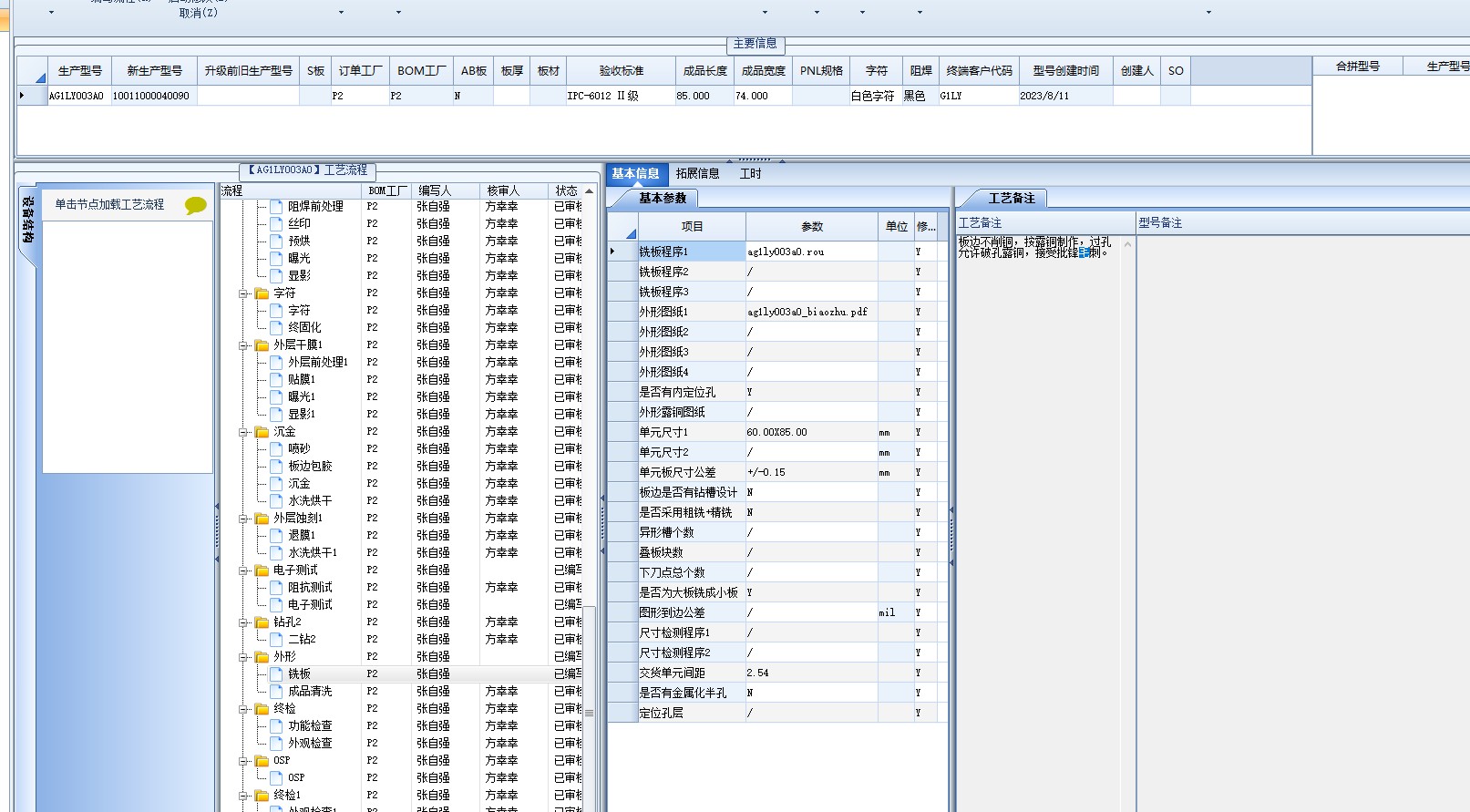Collapse the 钻孔2 tree node

pyautogui.click(x=244, y=622)
